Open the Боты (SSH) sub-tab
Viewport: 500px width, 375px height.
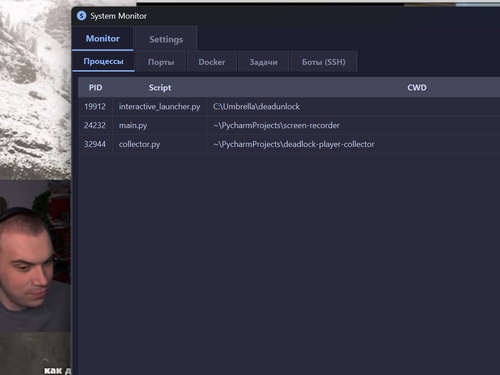[324, 62]
